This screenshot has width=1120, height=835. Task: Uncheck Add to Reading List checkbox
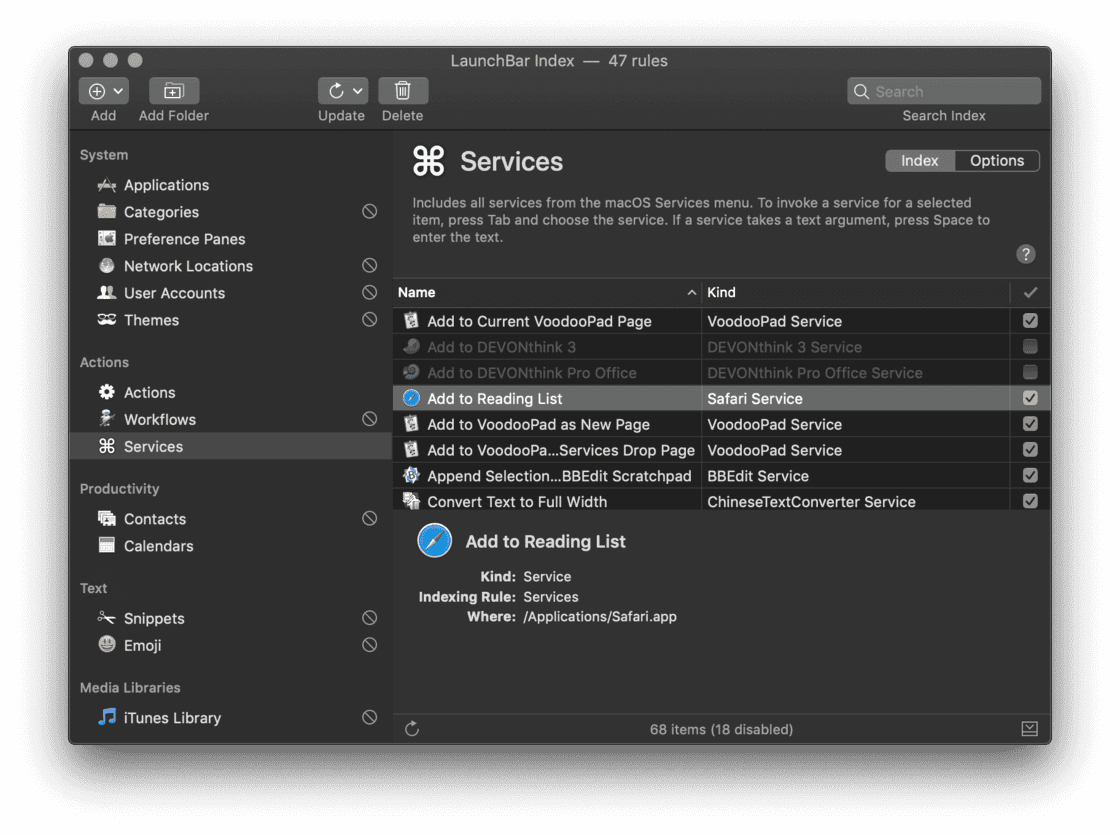point(1030,398)
